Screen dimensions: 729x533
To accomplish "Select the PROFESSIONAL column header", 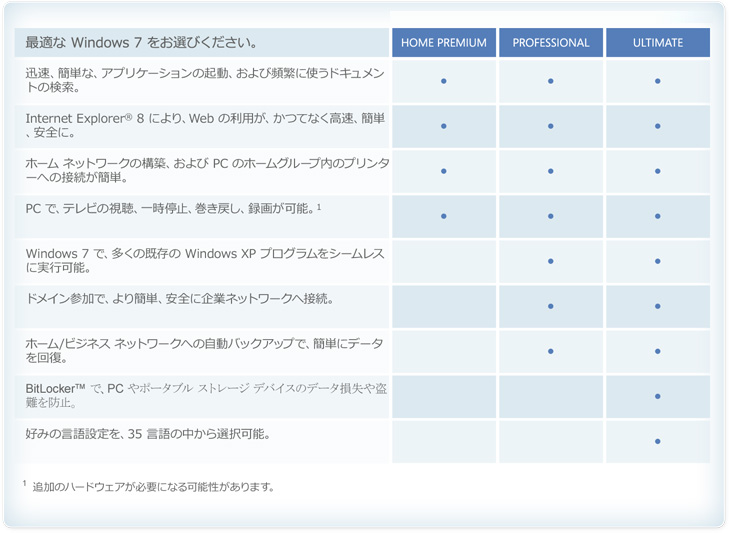I will point(551,43).
